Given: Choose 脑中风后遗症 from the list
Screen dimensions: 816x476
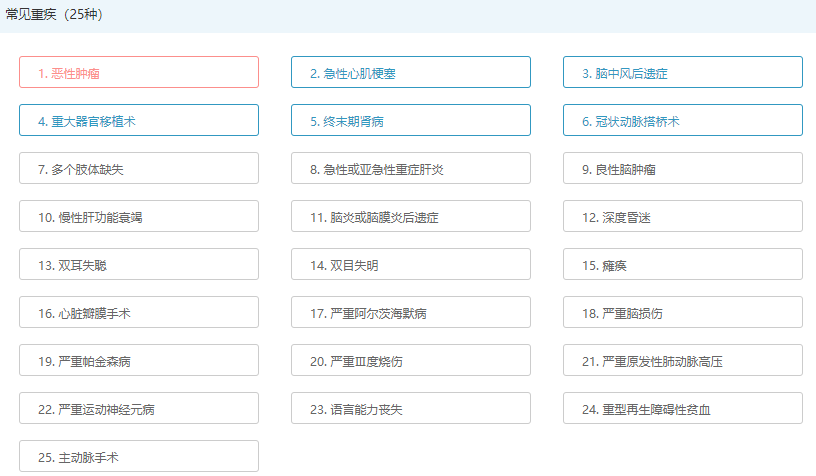Looking at the screenshot, I should (x=682, y=73).
